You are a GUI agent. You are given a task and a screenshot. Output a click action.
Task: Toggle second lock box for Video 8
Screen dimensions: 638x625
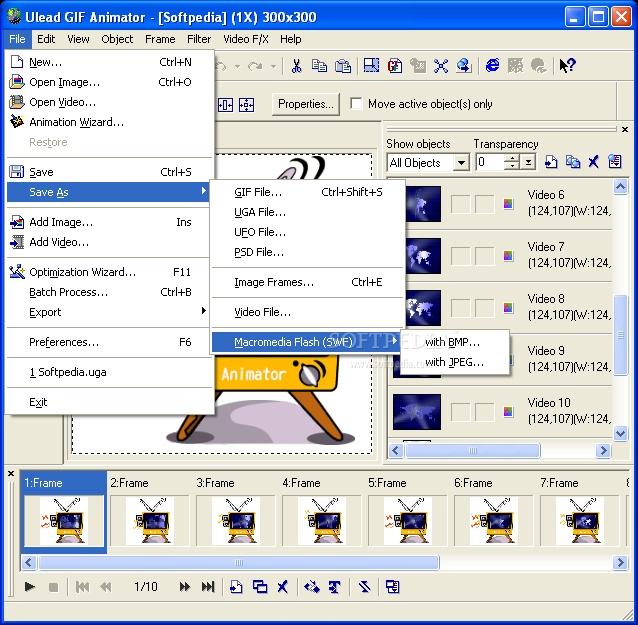tap(485, 308)
